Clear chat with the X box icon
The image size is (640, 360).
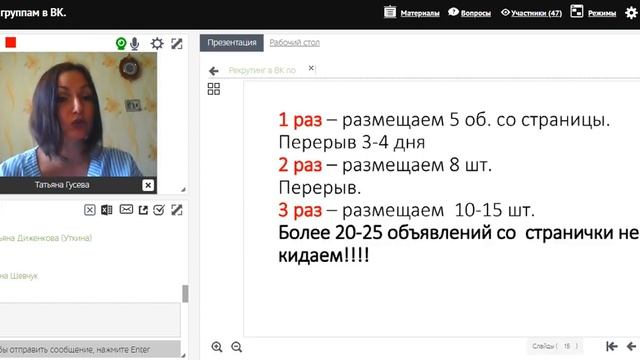tap(90, 210)
